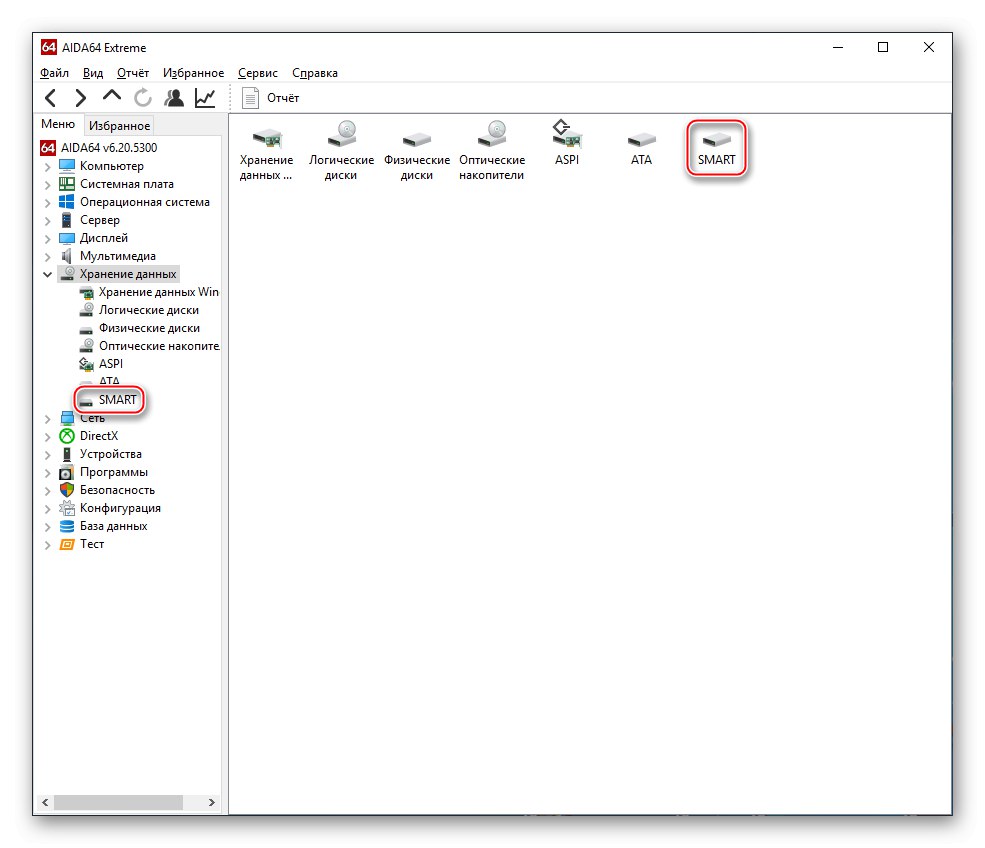The height and width of the screenshot is (848, 985).
Task: Open the Сервис menu
Action: 257,72
